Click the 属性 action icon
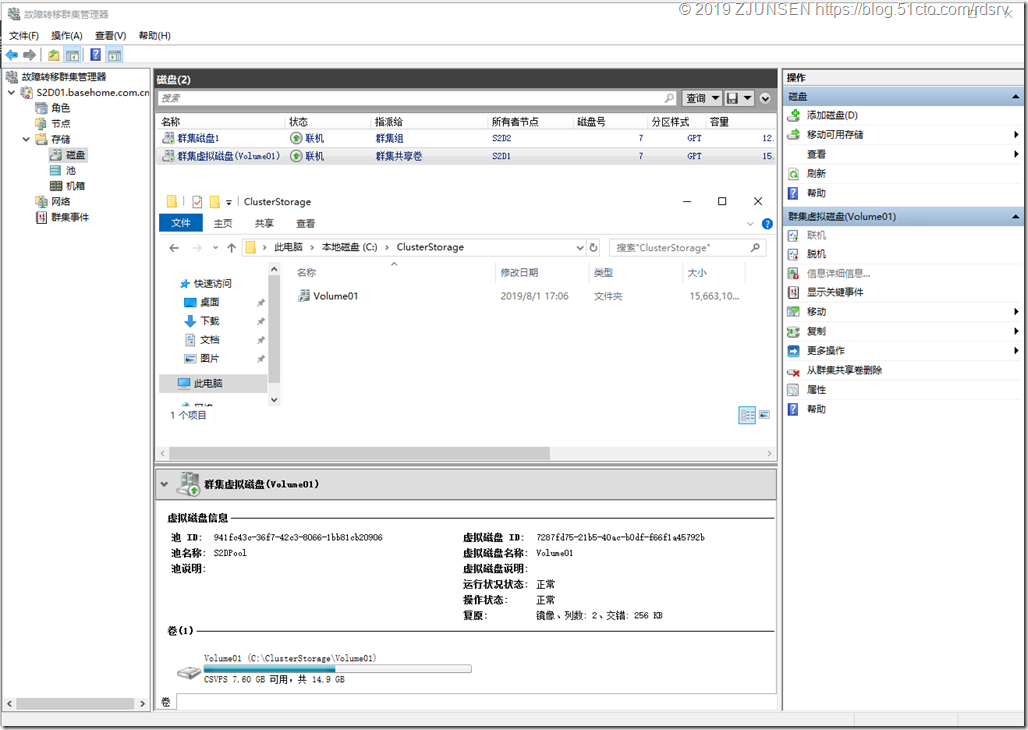The image size is (1028, 730). click(x=793, y=390)
